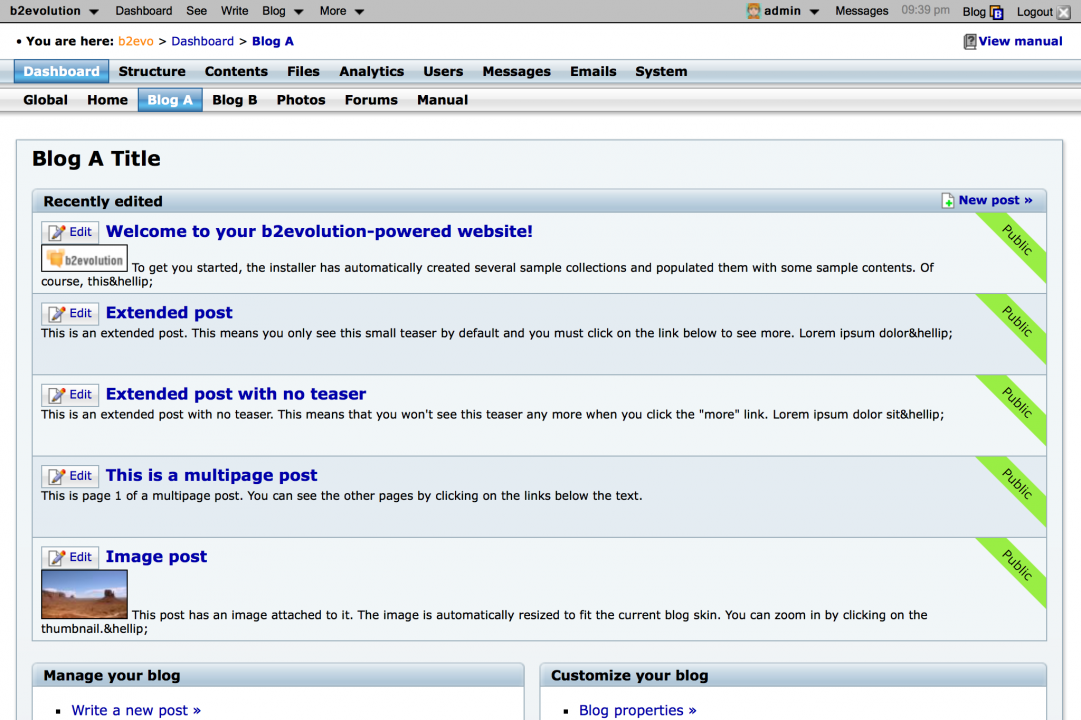Click 'Blog properties »' link

coord(638,710)
